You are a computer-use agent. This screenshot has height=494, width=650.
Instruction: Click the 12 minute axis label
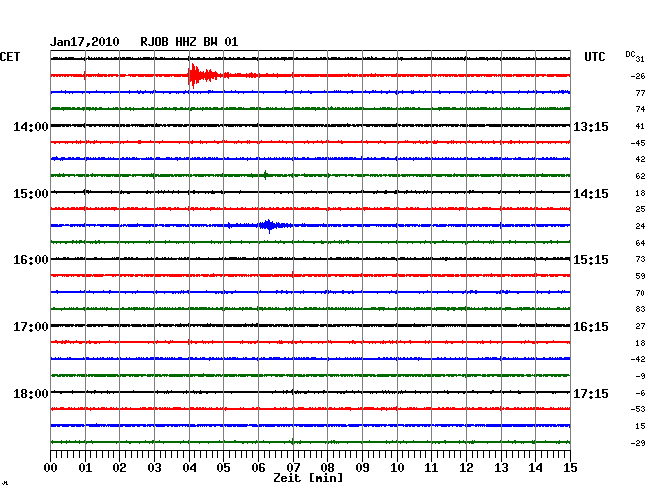pyautogui.click(x=466, y=467)
